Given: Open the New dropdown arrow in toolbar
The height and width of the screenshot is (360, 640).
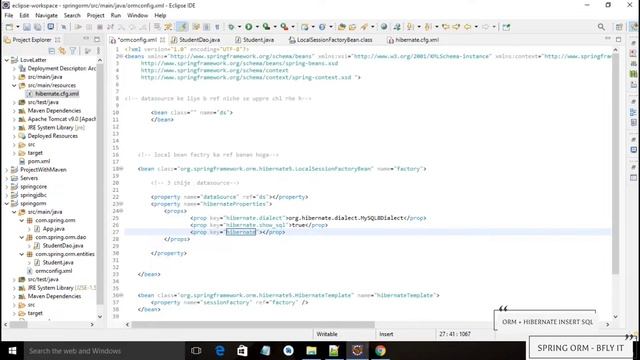Looking at the screenshot, I should pyautogui.click(x=18, y=27).
